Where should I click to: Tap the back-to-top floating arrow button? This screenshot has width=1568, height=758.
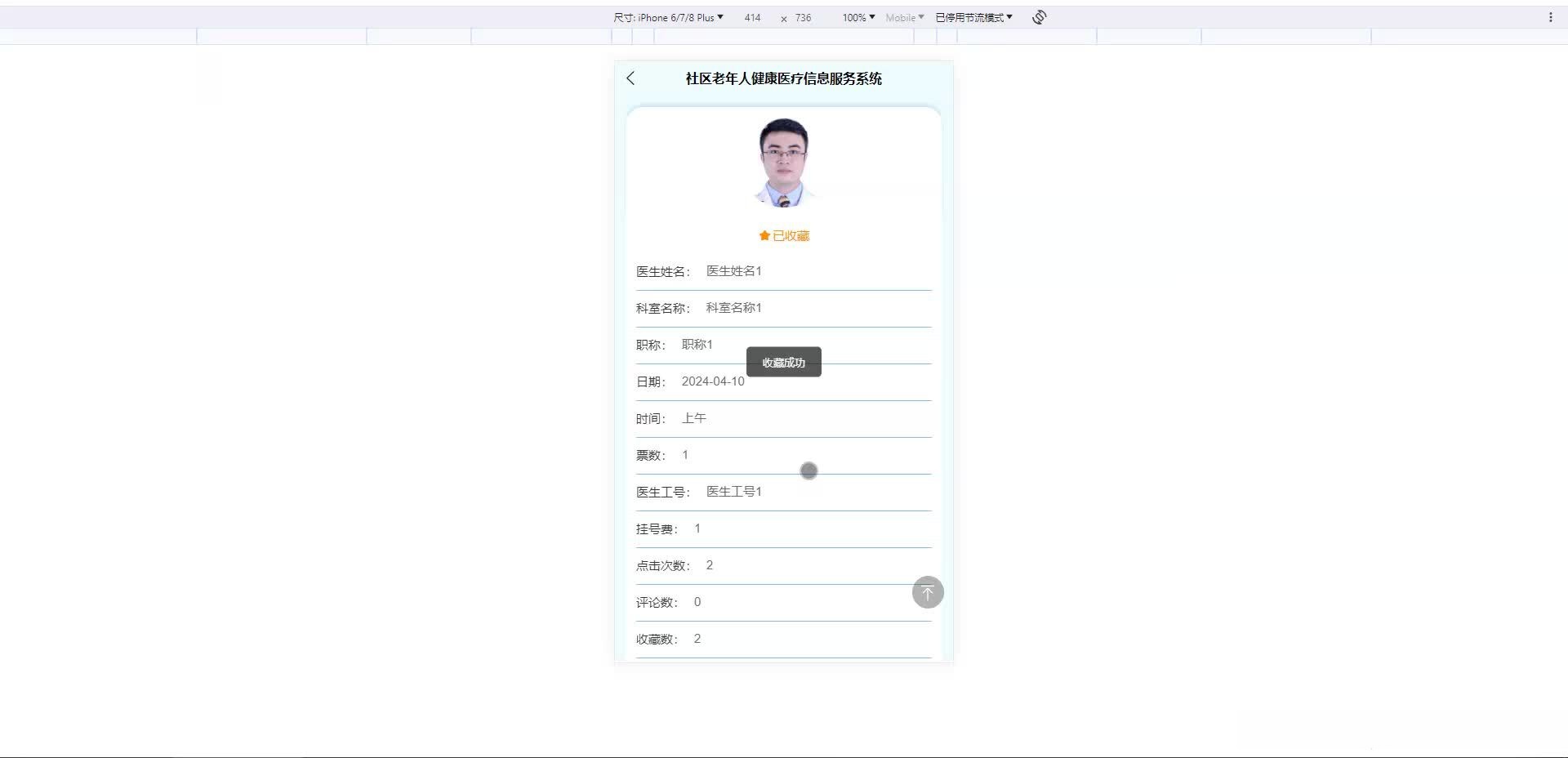click(927, 592)
